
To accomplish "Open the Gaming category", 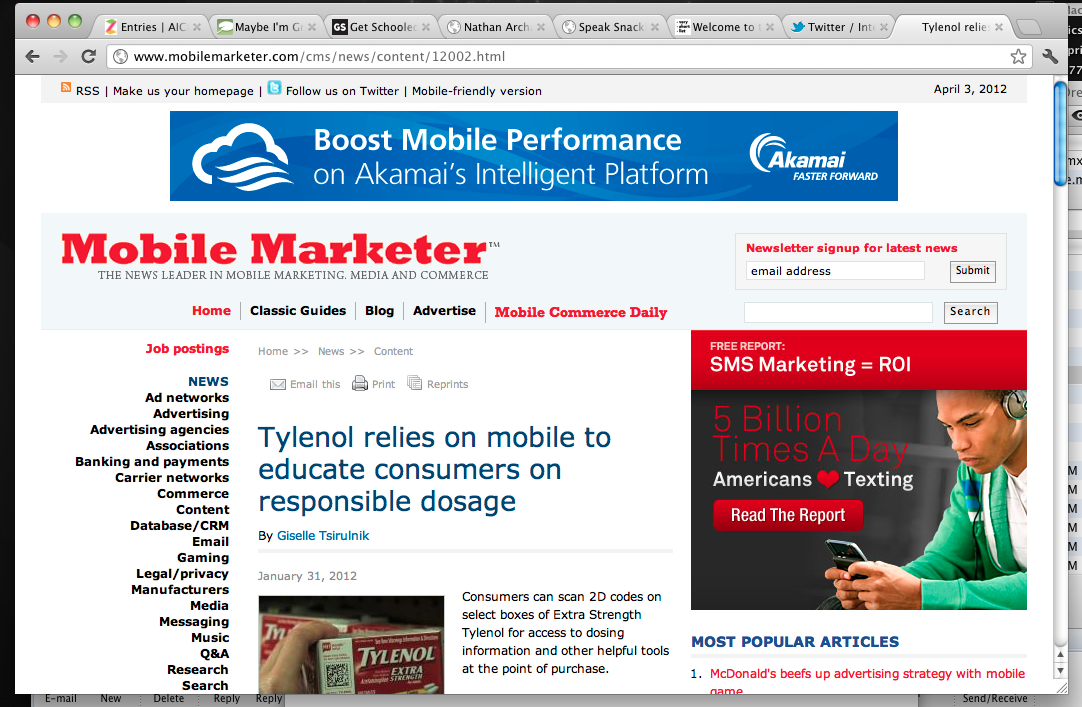I will pos(203,558).
